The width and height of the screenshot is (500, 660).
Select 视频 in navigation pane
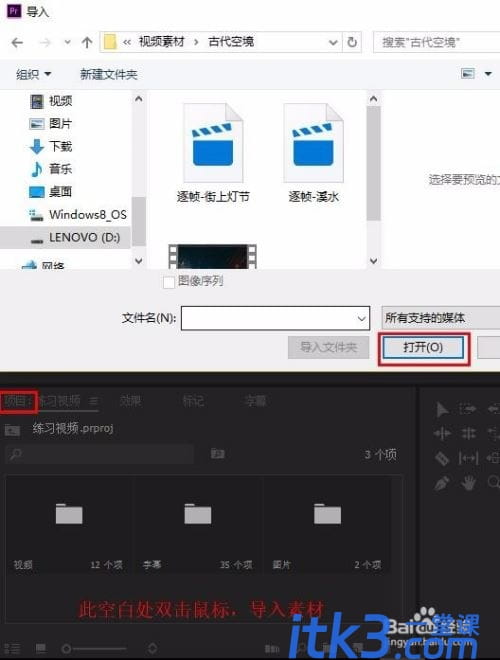click(51, 101)
